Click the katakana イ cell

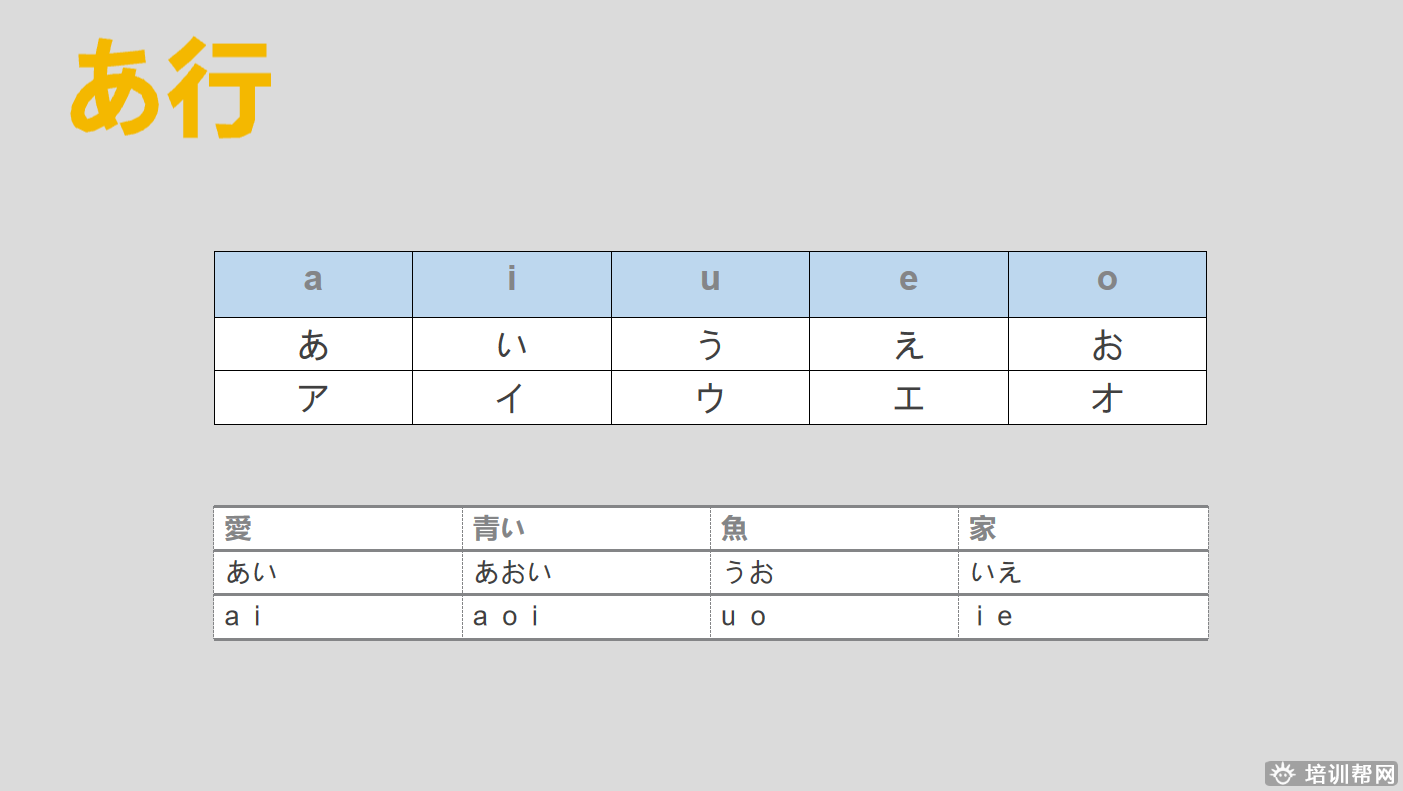[x=511, y=398]
